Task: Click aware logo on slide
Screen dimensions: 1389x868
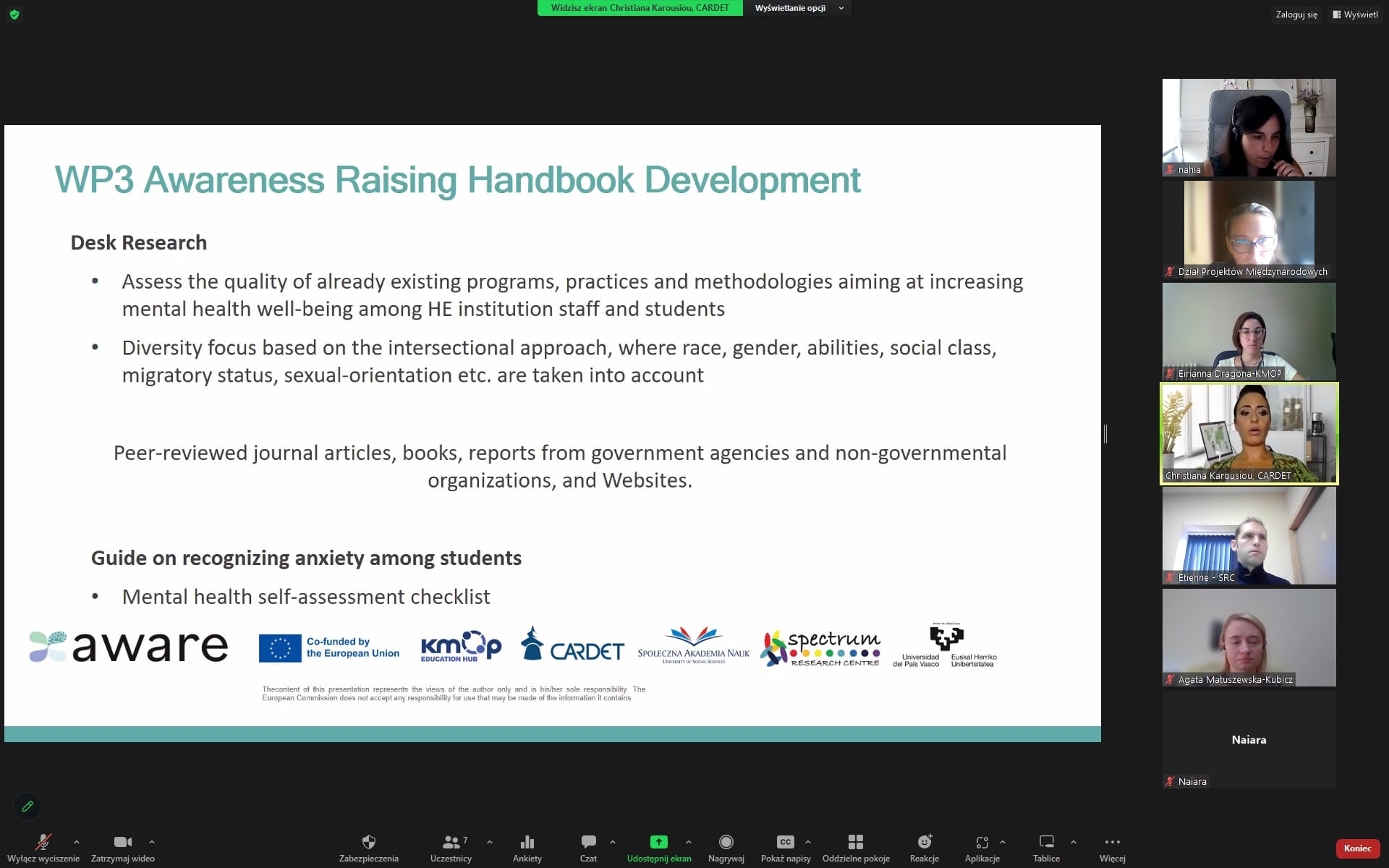Action: pos(129,646)
